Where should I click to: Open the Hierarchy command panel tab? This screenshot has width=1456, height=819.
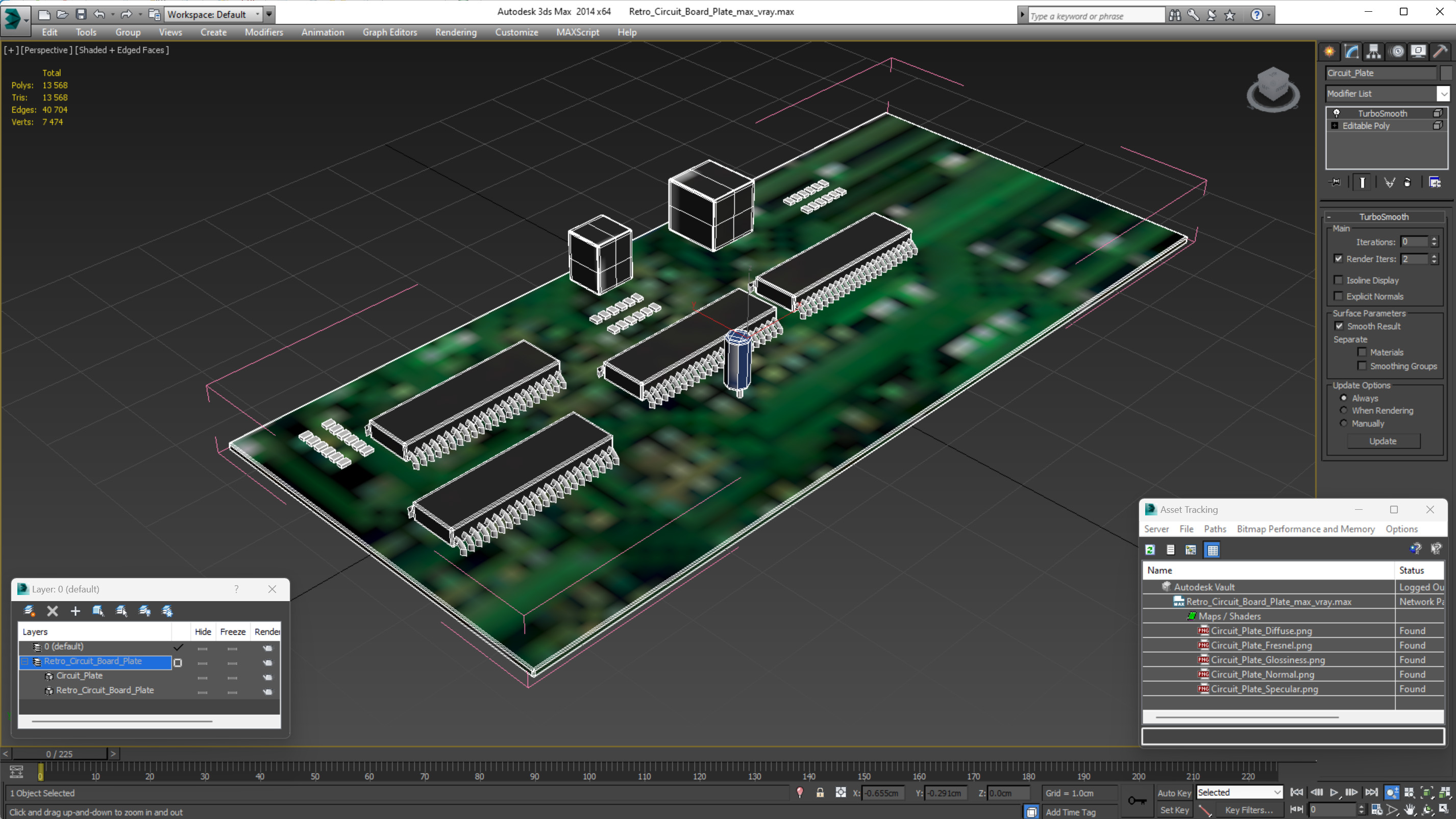click(x=1373, y=52)
